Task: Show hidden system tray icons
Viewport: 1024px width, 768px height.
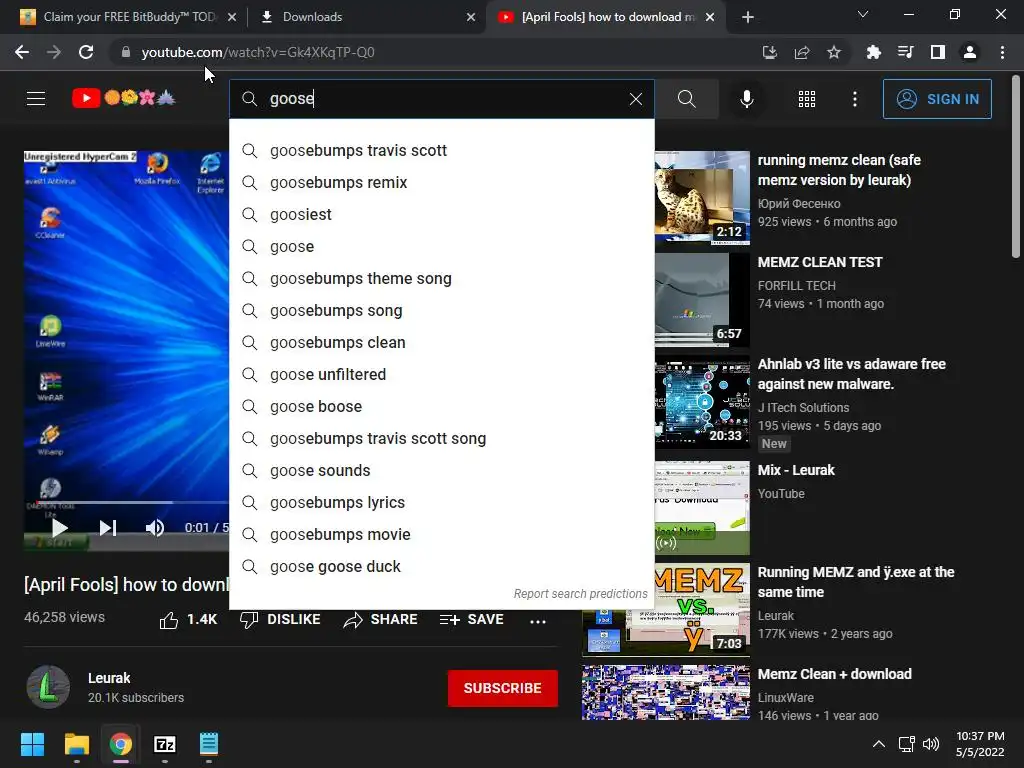Action: tap(878, 744)
